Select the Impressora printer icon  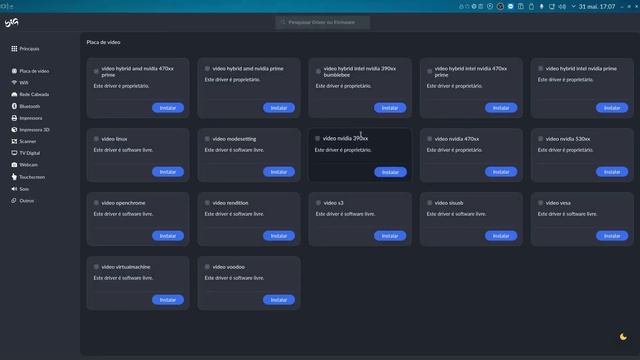pos(14,118)
